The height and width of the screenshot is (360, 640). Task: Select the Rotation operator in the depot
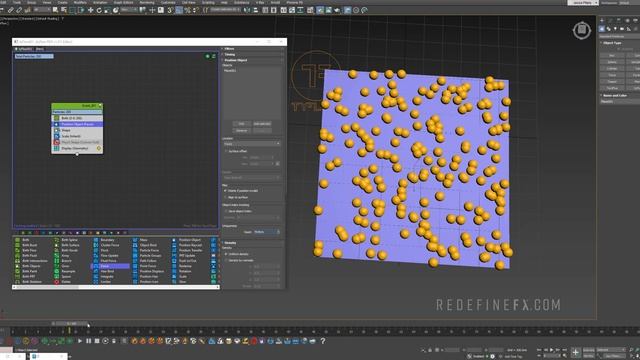[x=182, y=271]
